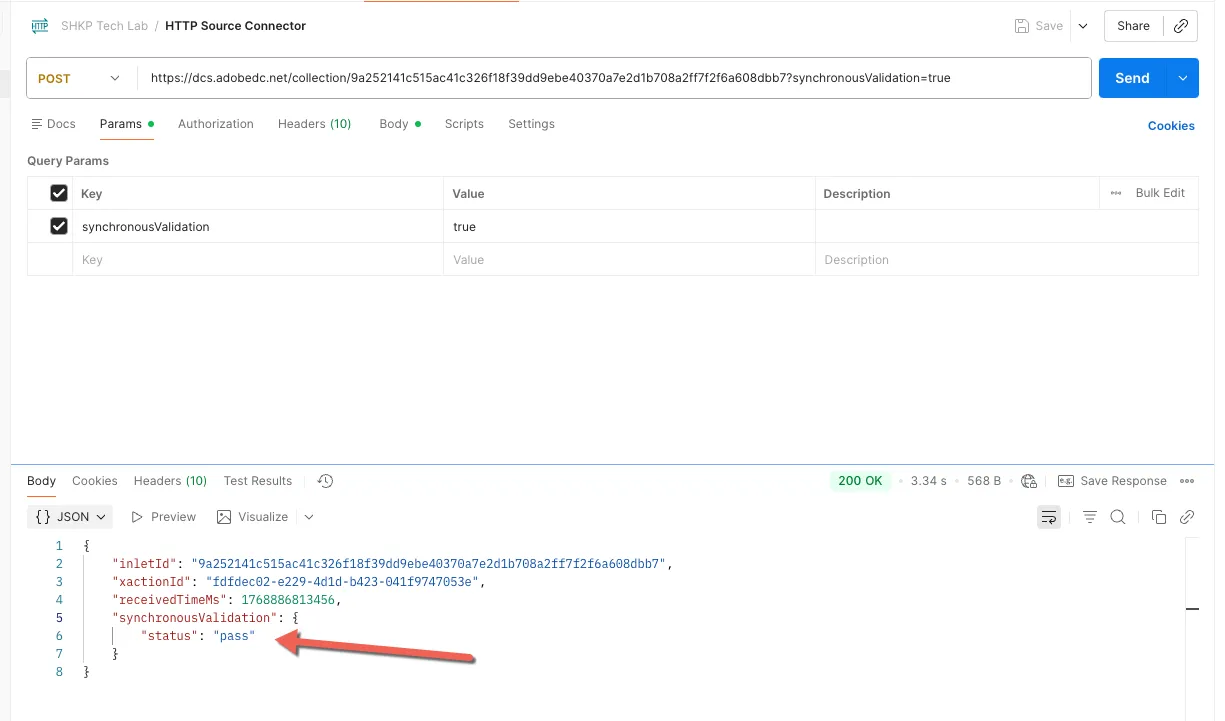Open the Cookies link

(1171, 126)
